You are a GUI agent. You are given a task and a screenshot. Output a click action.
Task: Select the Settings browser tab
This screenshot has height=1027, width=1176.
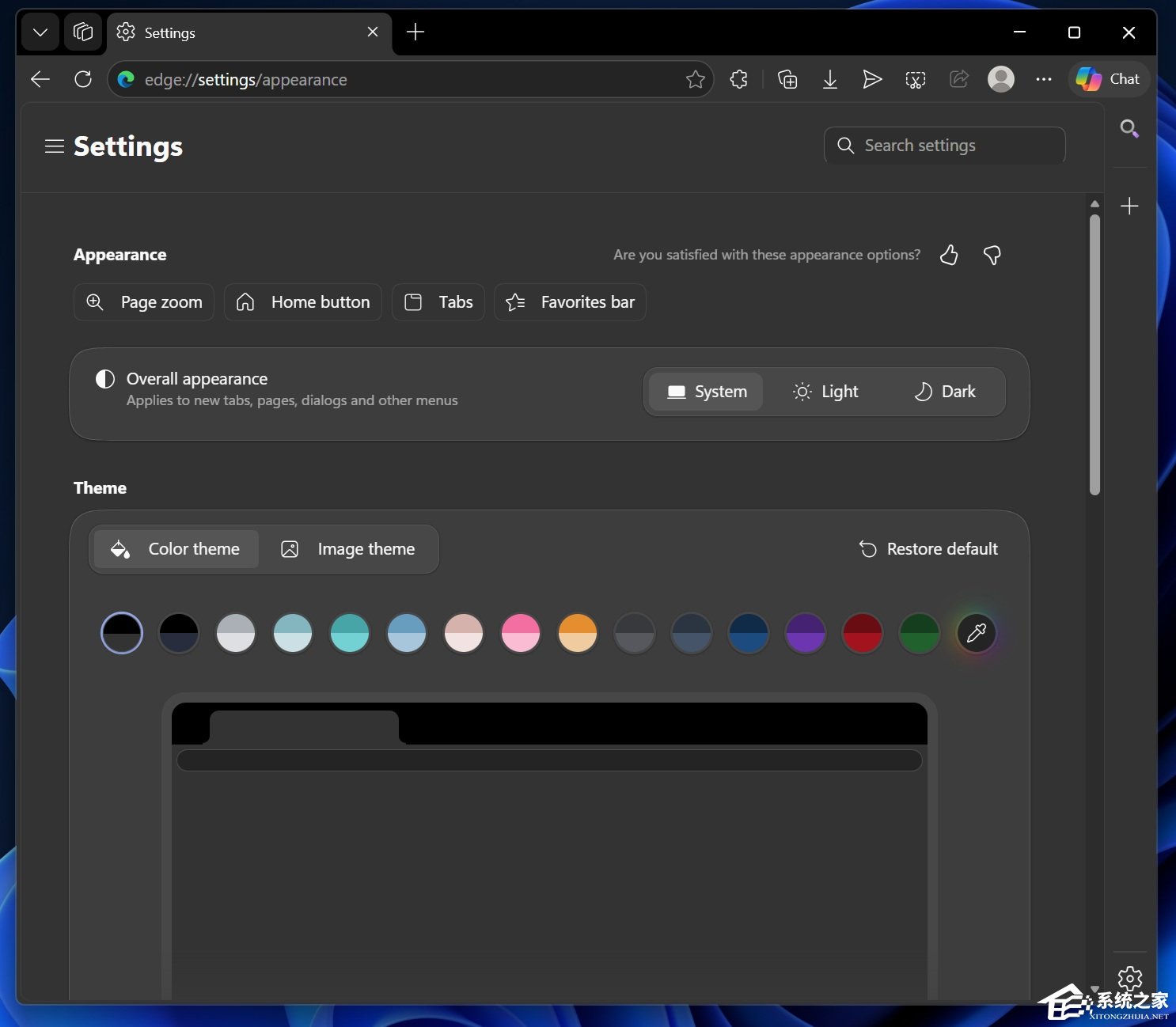click(x=249, y=32)
